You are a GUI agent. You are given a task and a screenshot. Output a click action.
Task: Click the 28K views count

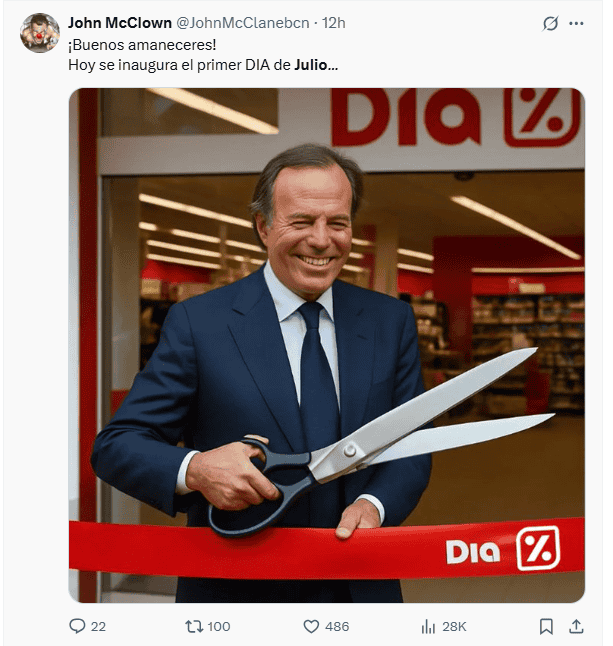pos(454,627)
